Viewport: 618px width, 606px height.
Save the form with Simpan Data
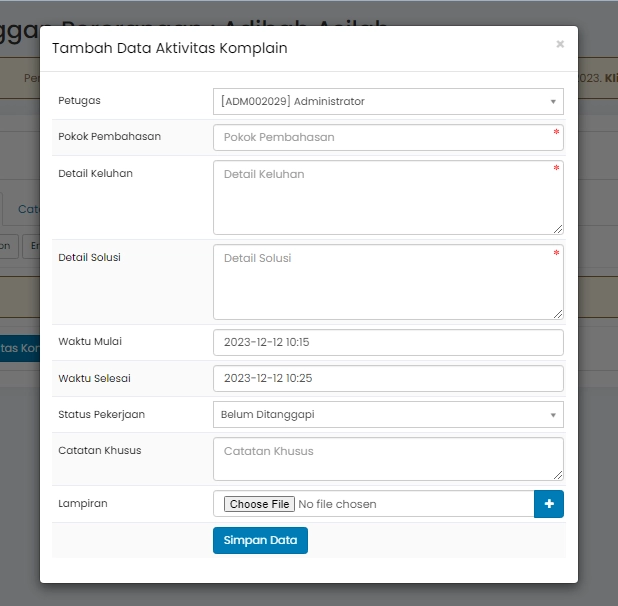click(x=260, y=540)
